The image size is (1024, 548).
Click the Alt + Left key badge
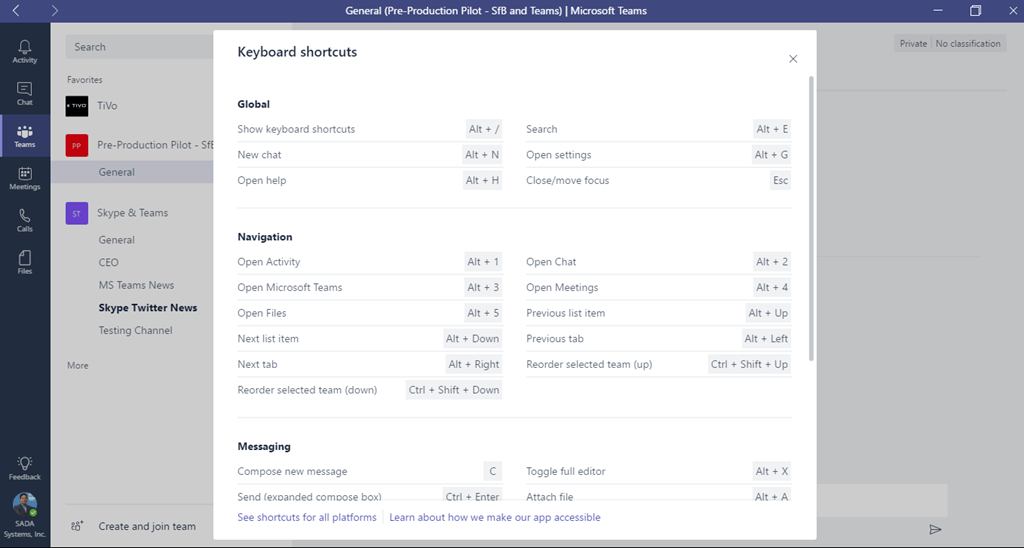click(x=766, y=338)
